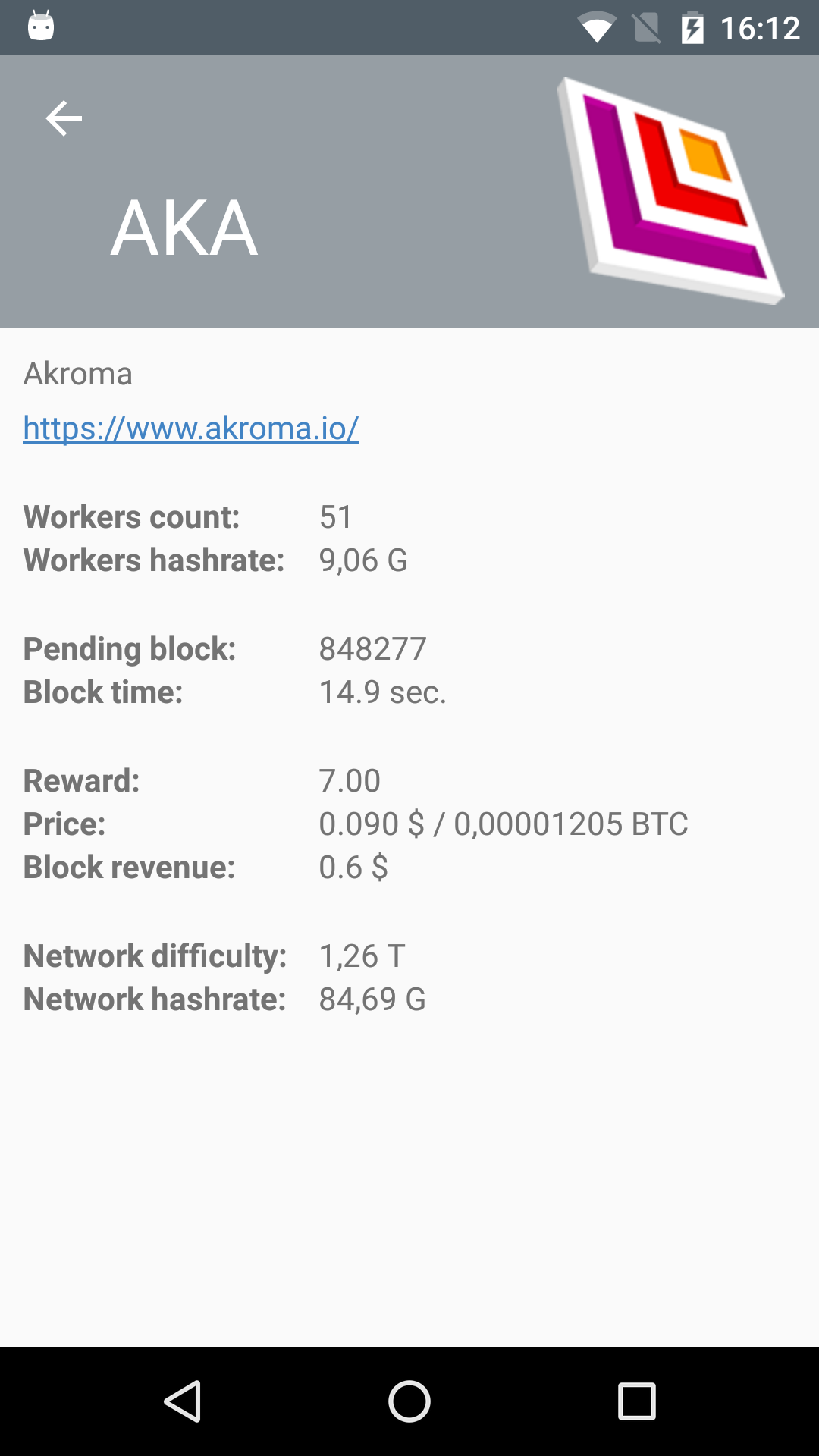Open the akroma.io website link
The width and height of the screenshot is (819, 1456).
click(191, 428)
